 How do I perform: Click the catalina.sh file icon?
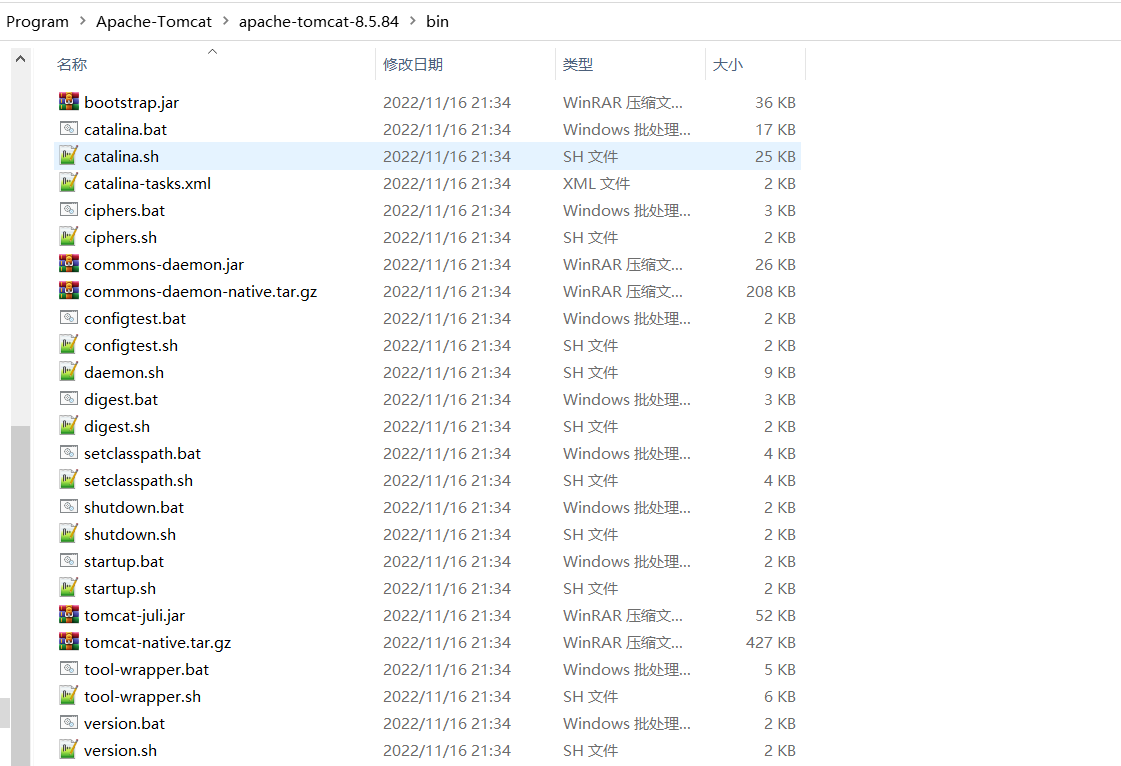pyautogui.click(x=69, y=156)
